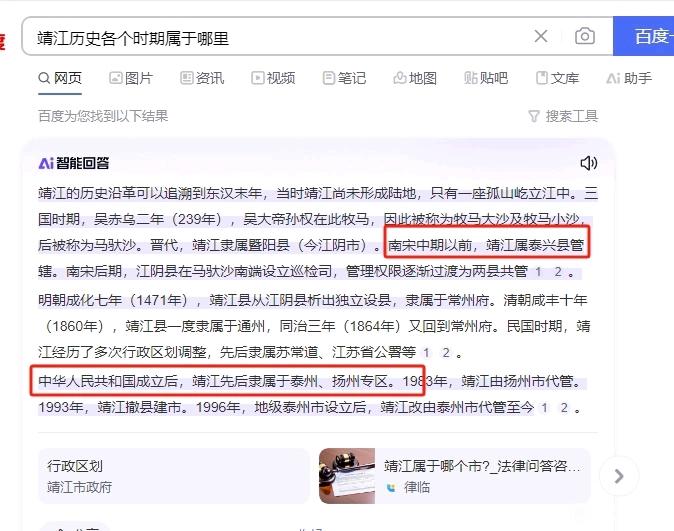
Task: Play AI answer audio speaker icon
Action: [589, 163]
